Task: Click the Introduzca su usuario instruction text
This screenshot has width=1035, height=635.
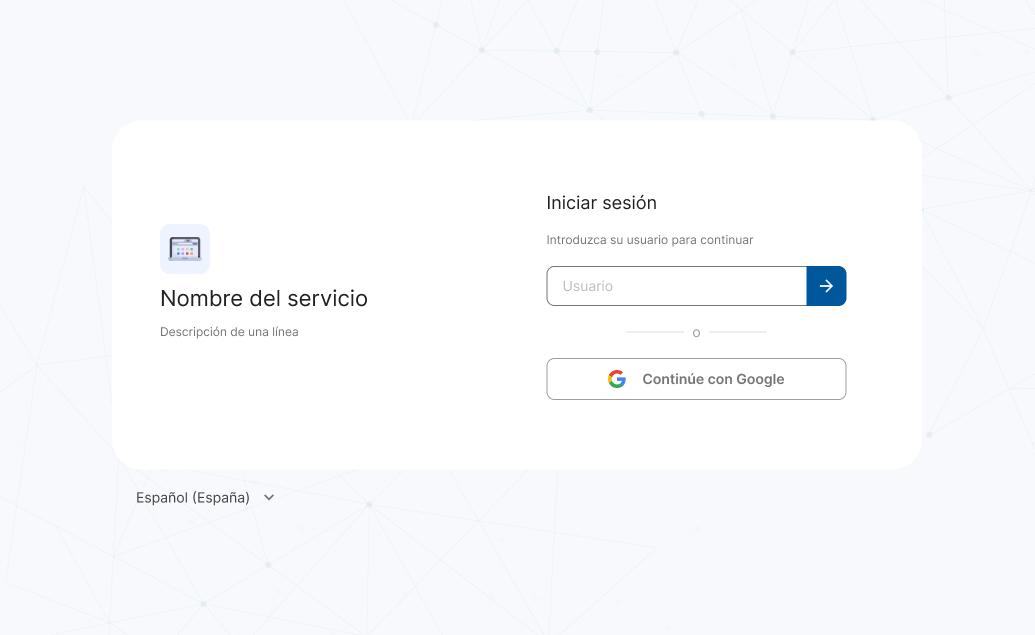Action: [649, 240]
